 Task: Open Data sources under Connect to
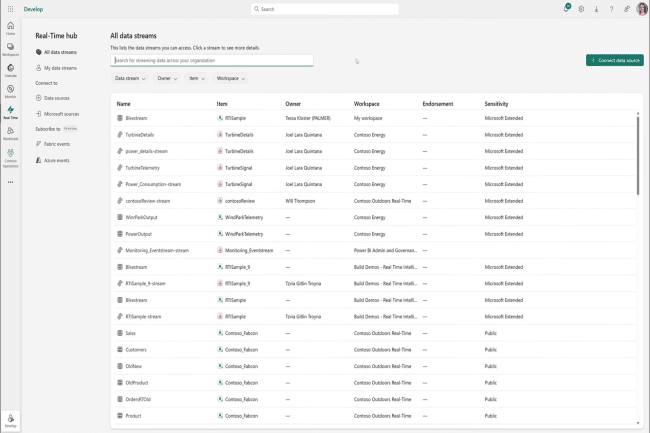point(53,98)
